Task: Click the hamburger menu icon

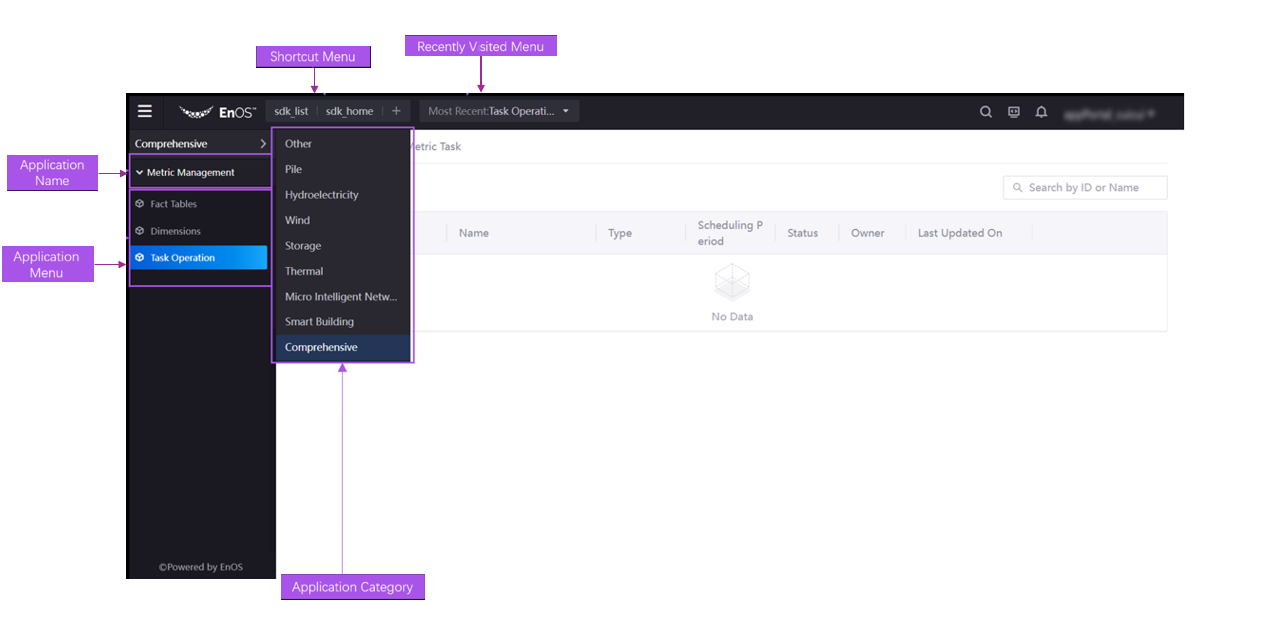Action: 145,112
